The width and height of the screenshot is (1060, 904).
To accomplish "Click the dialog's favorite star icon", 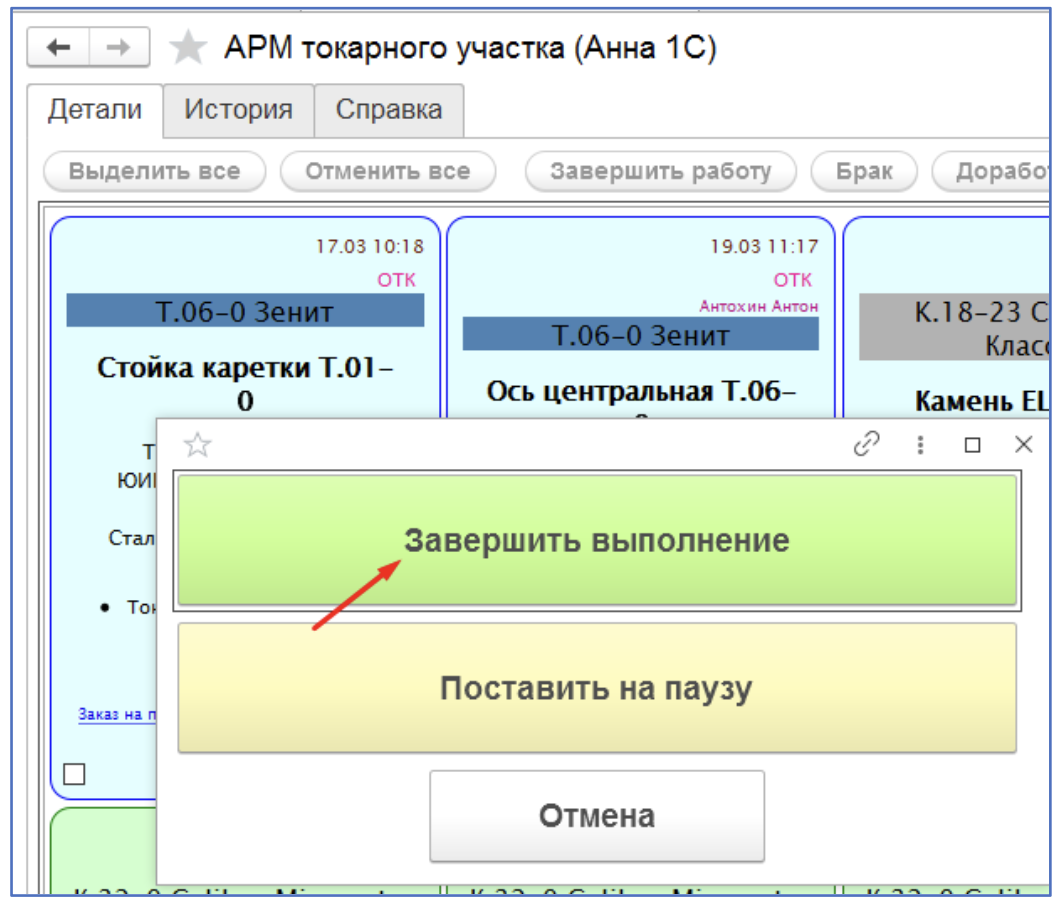I will coord(198,445).
